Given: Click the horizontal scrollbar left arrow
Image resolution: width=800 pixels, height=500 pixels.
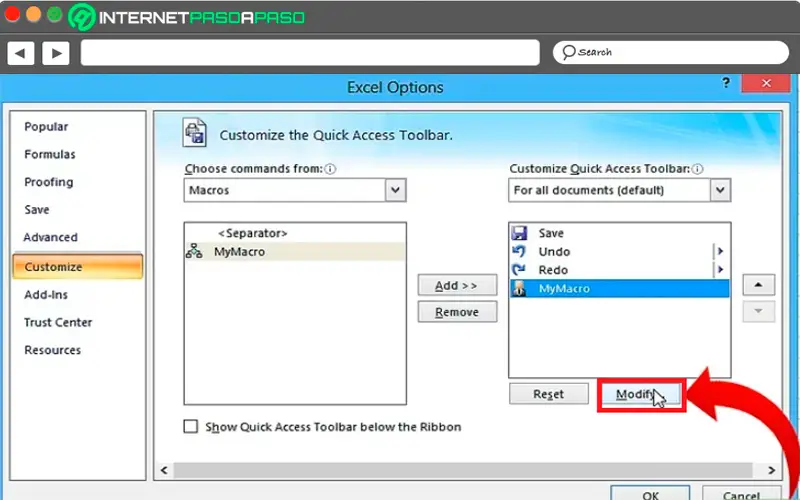Looking at the screenshot, I should (164, 470).
